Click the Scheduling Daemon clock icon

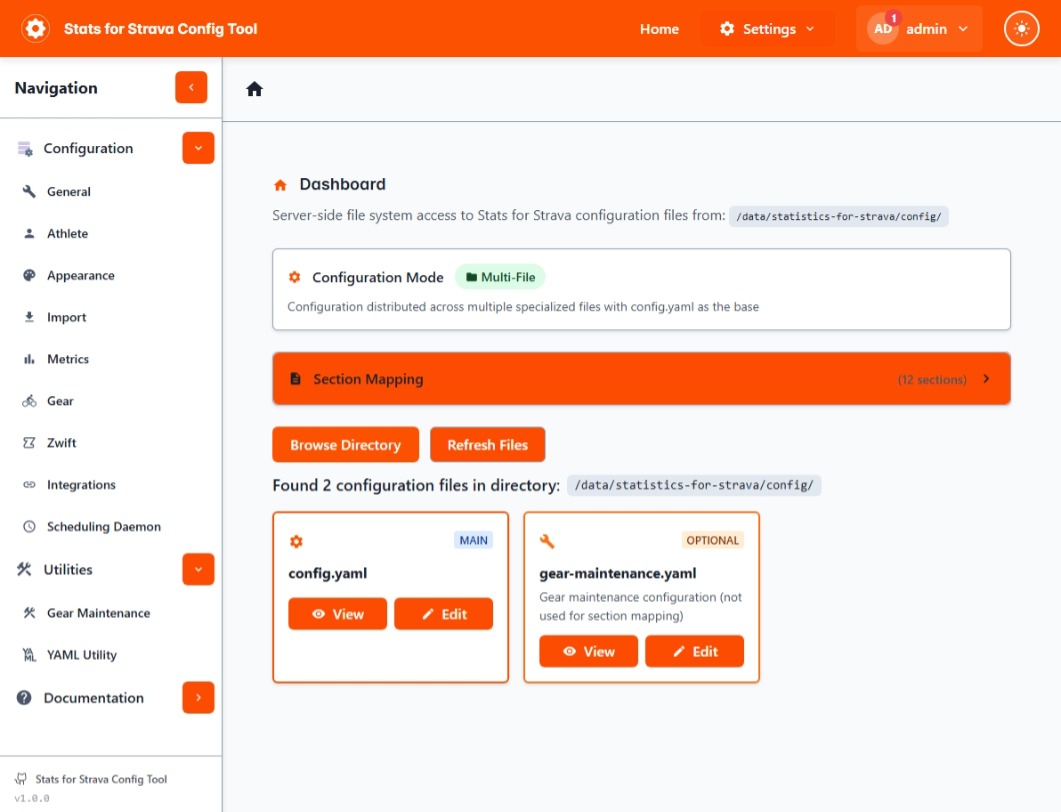(x=29, y=526)
